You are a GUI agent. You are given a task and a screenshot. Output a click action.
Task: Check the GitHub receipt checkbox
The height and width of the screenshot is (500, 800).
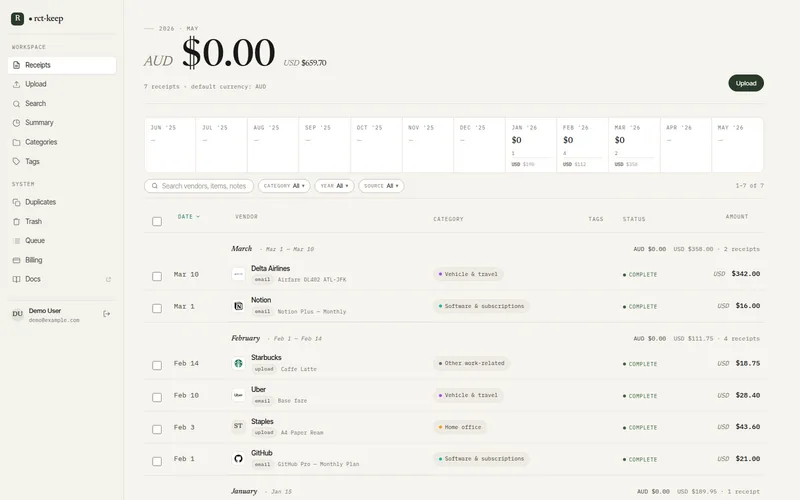[157, 461]
